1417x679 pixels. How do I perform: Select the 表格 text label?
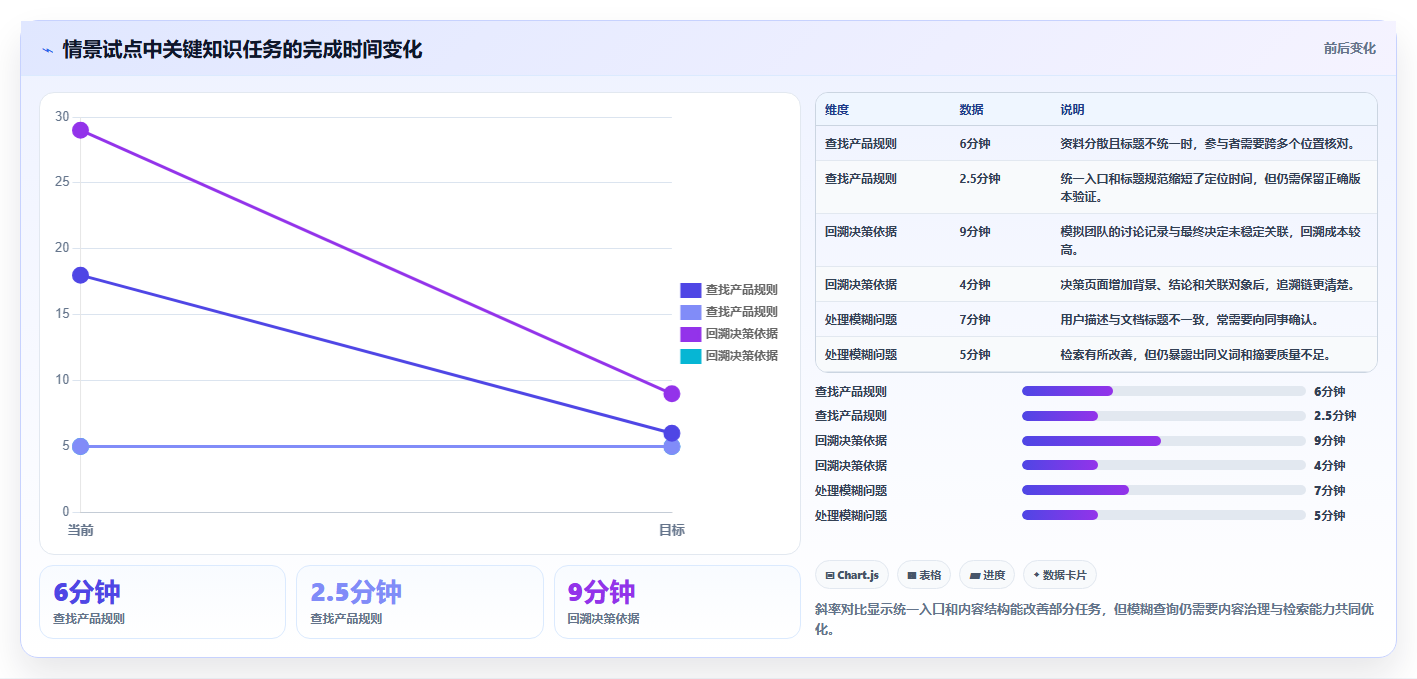click(x=930, y=575)
